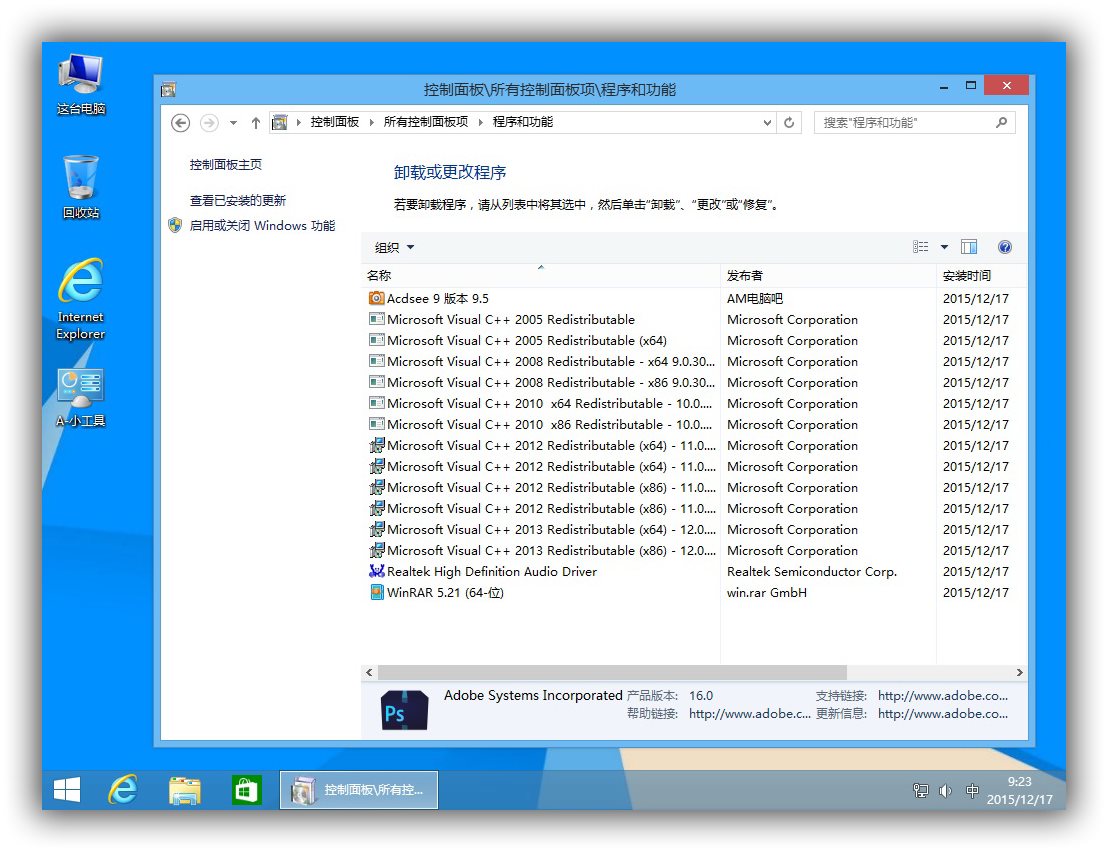1108x852 pixels.
Task: Open the 更新信息 adobe URL in details pane
Action: click(x=943, y=714)
